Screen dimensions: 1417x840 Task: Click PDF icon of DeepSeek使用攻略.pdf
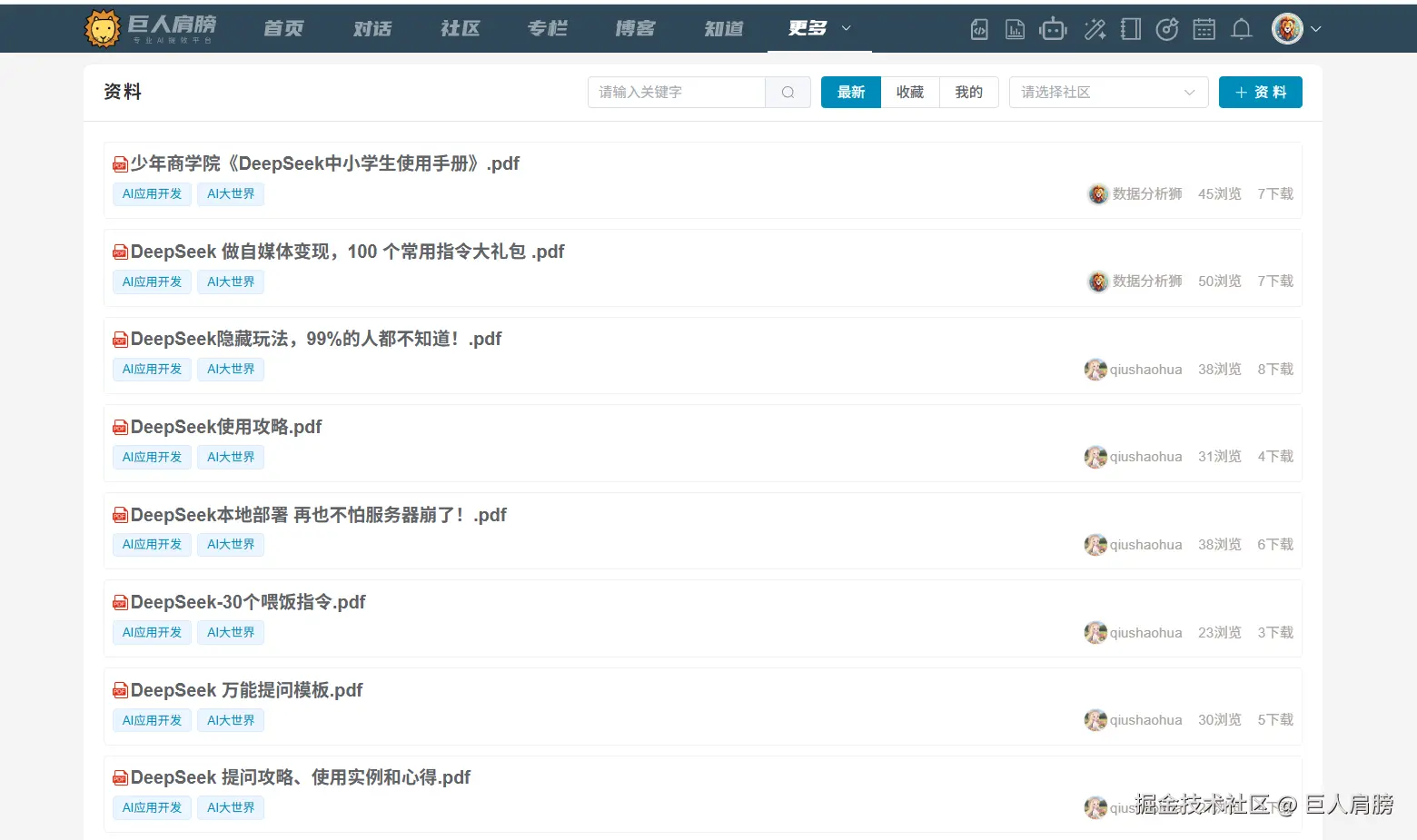coord(120,428)
